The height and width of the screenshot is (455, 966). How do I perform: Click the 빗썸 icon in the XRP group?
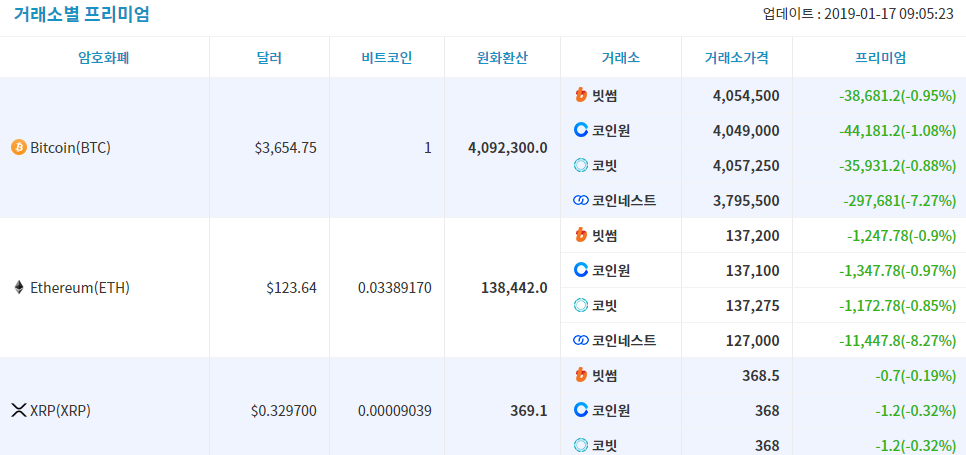pyautogui.click(x=580, y=375)
